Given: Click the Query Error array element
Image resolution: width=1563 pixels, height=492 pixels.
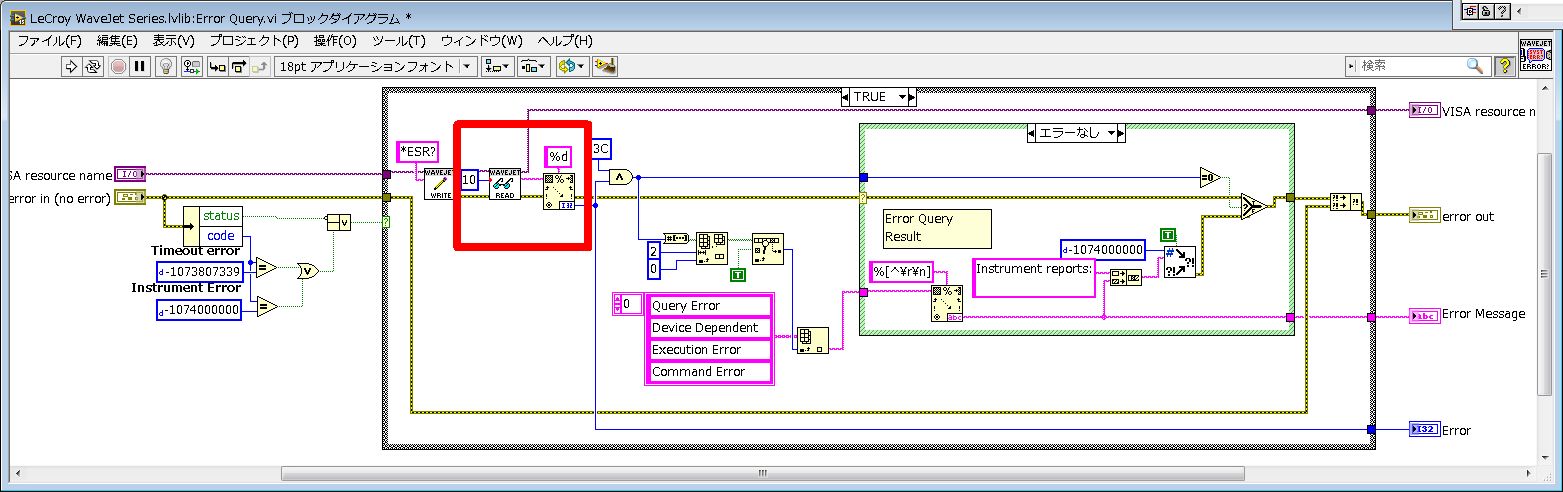Looking at the screenshot, I should pyautogui.click(x=711, y=306).
